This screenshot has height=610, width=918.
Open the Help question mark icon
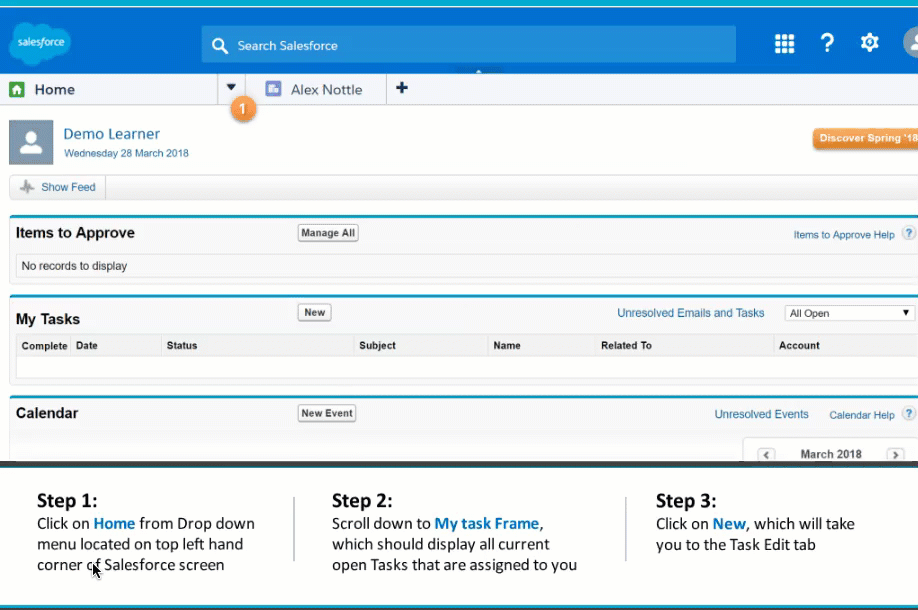point(827,43)
